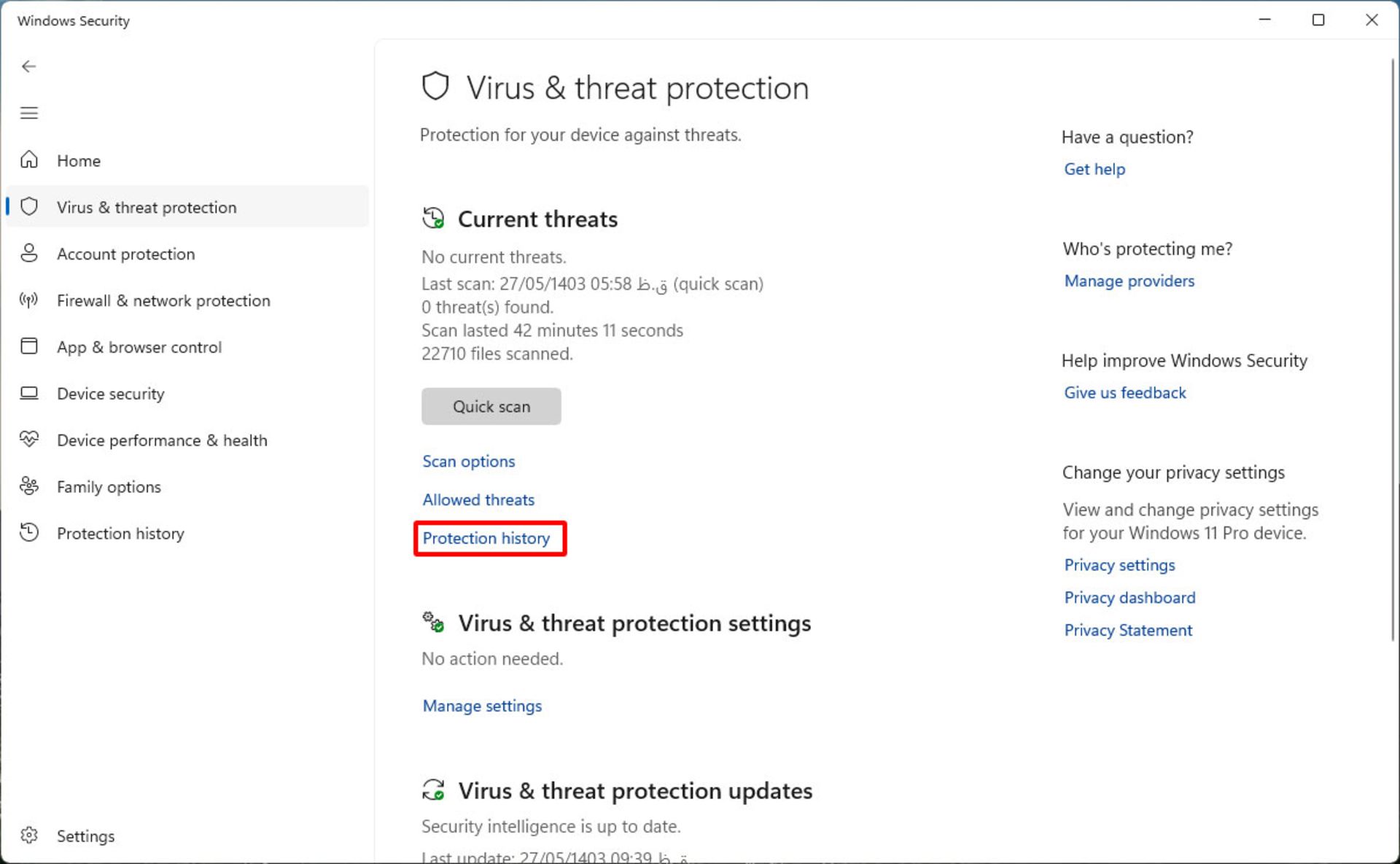Click 'Protection for your device against threats.' text

tap(580, 135)
